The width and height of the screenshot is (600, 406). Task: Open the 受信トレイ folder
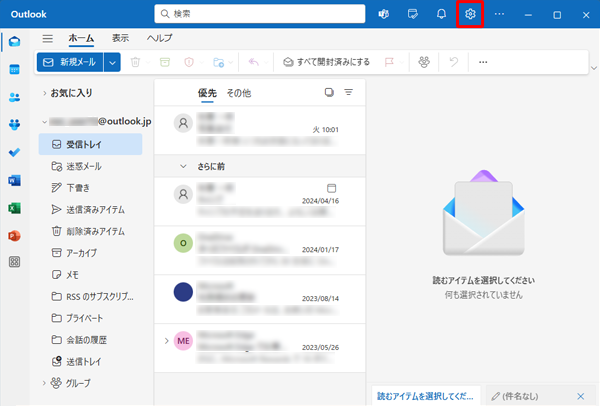tap(91, 144)
